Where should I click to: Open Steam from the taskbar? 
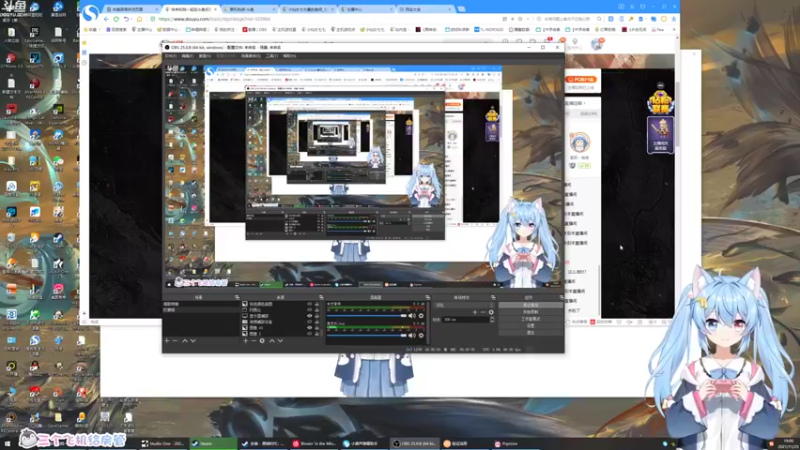[213, 444]
